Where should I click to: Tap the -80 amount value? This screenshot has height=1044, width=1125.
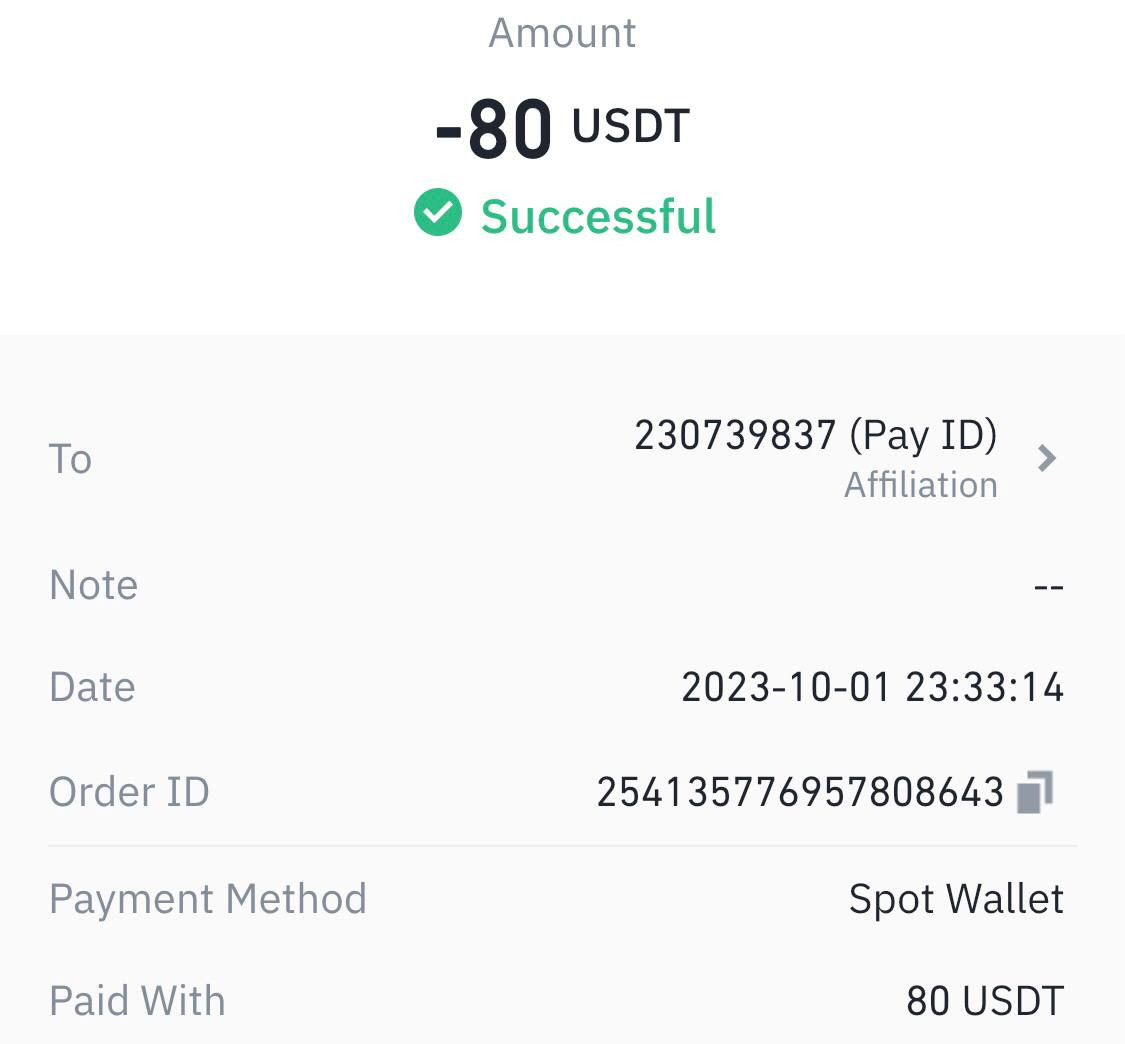[494, 129]
